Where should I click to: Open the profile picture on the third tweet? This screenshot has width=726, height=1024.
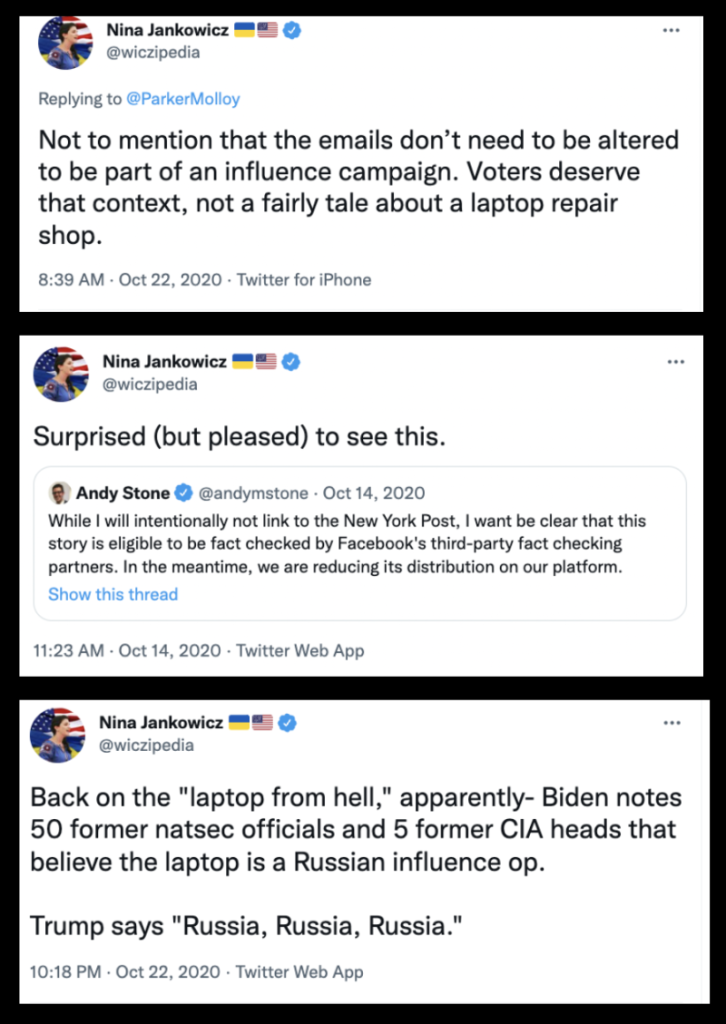pos(61,733)
